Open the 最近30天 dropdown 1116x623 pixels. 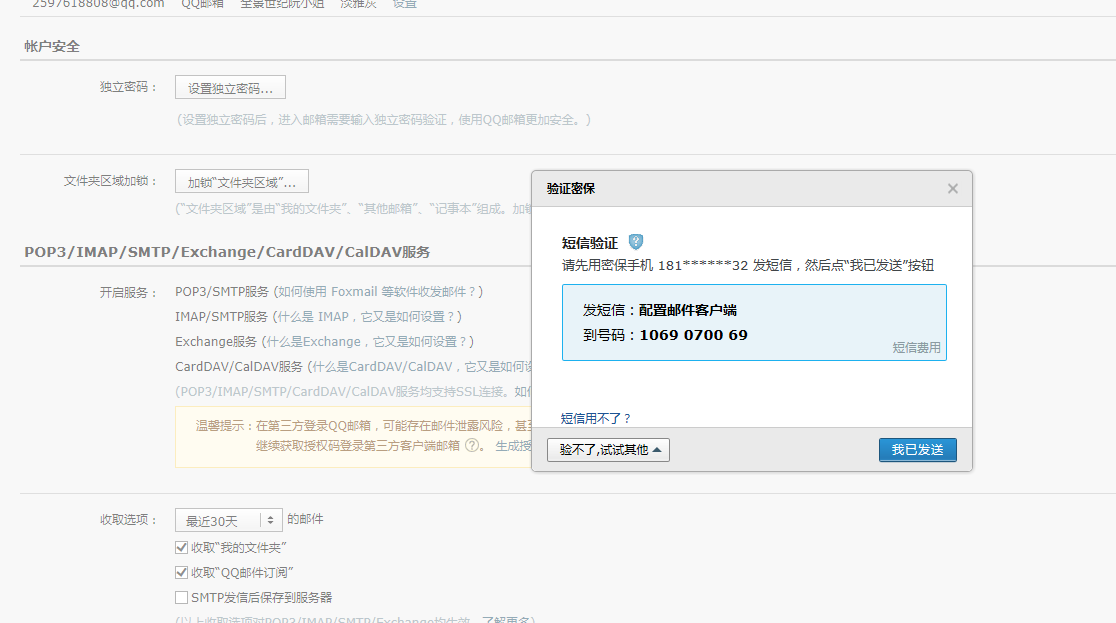pos(228,520)
